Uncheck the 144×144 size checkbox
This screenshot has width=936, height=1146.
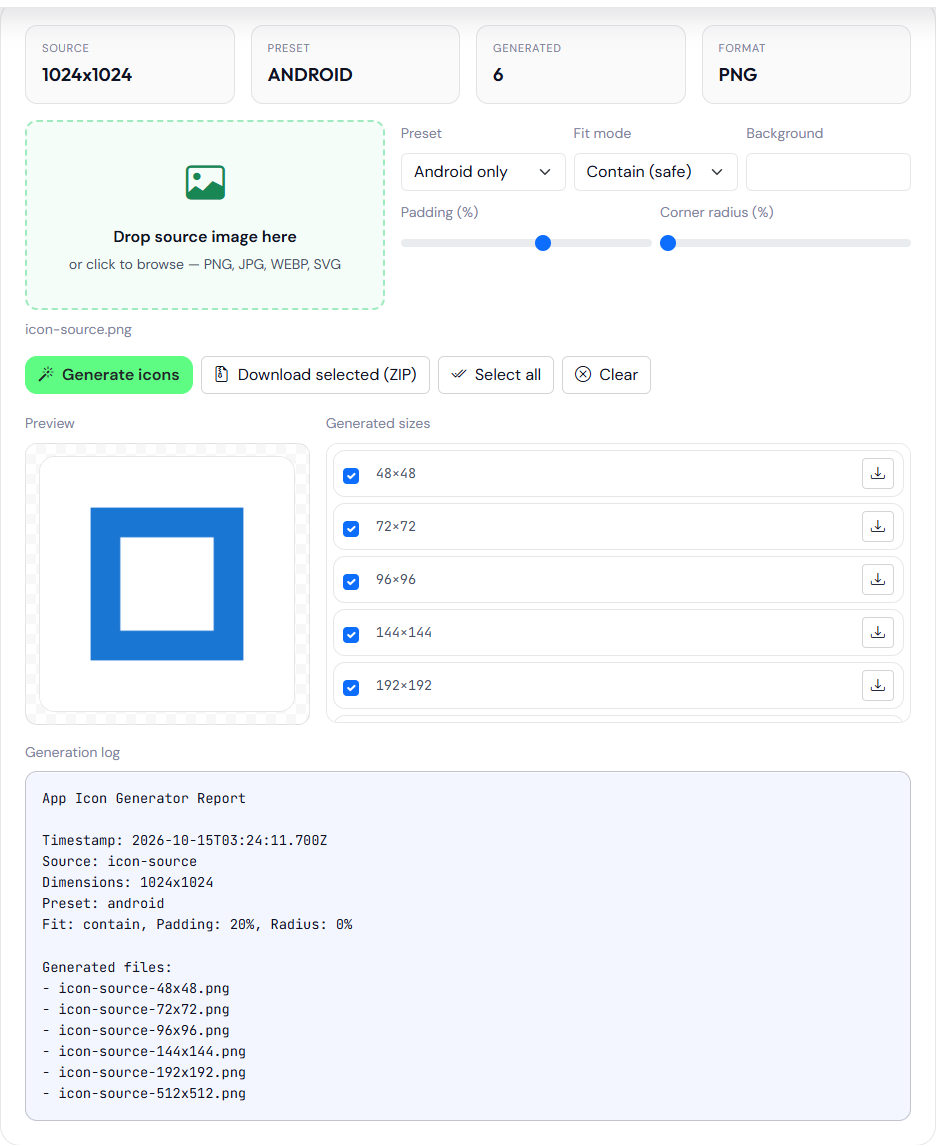tap(351, 634)
